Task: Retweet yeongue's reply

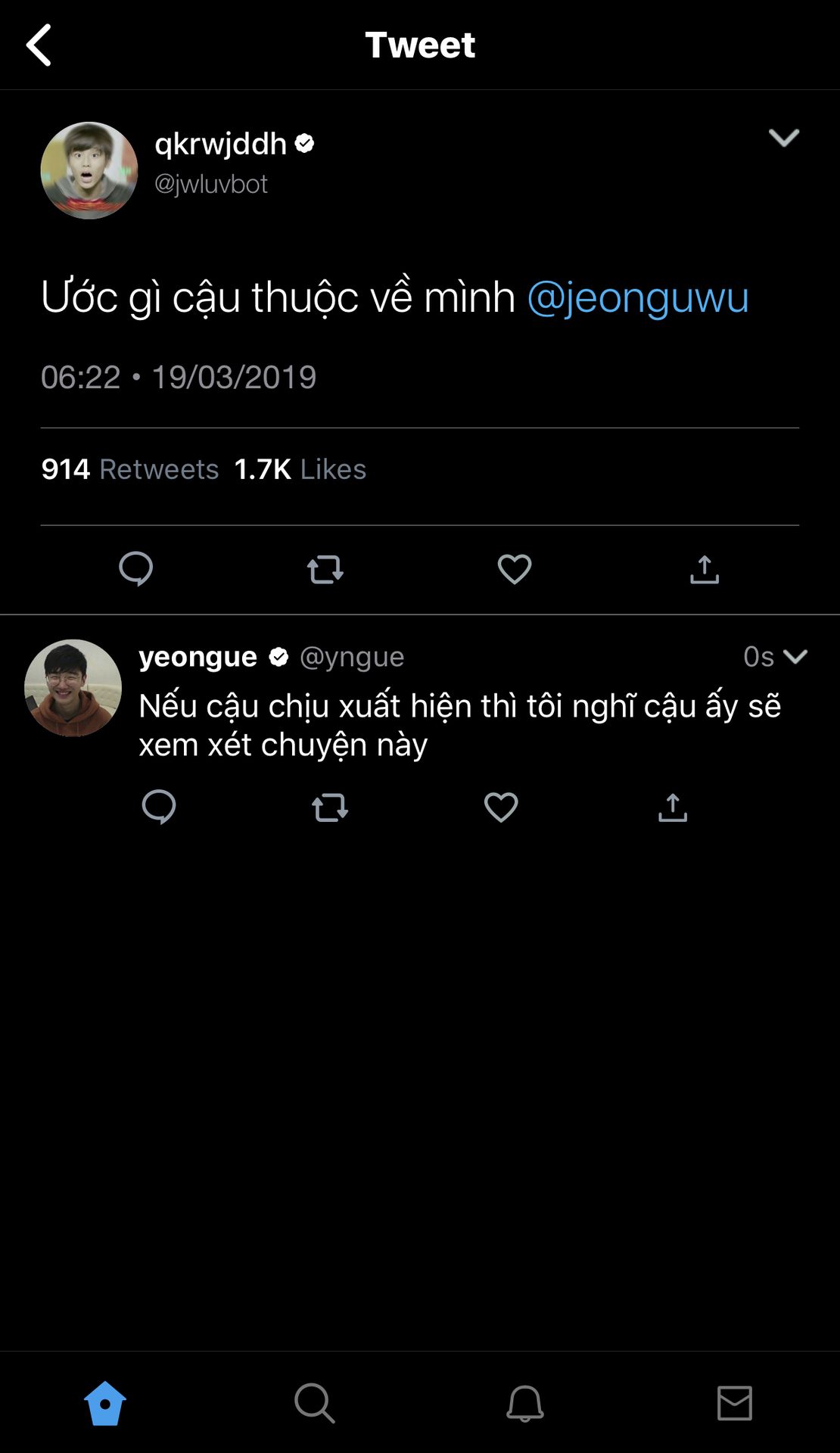Action: 330,807
